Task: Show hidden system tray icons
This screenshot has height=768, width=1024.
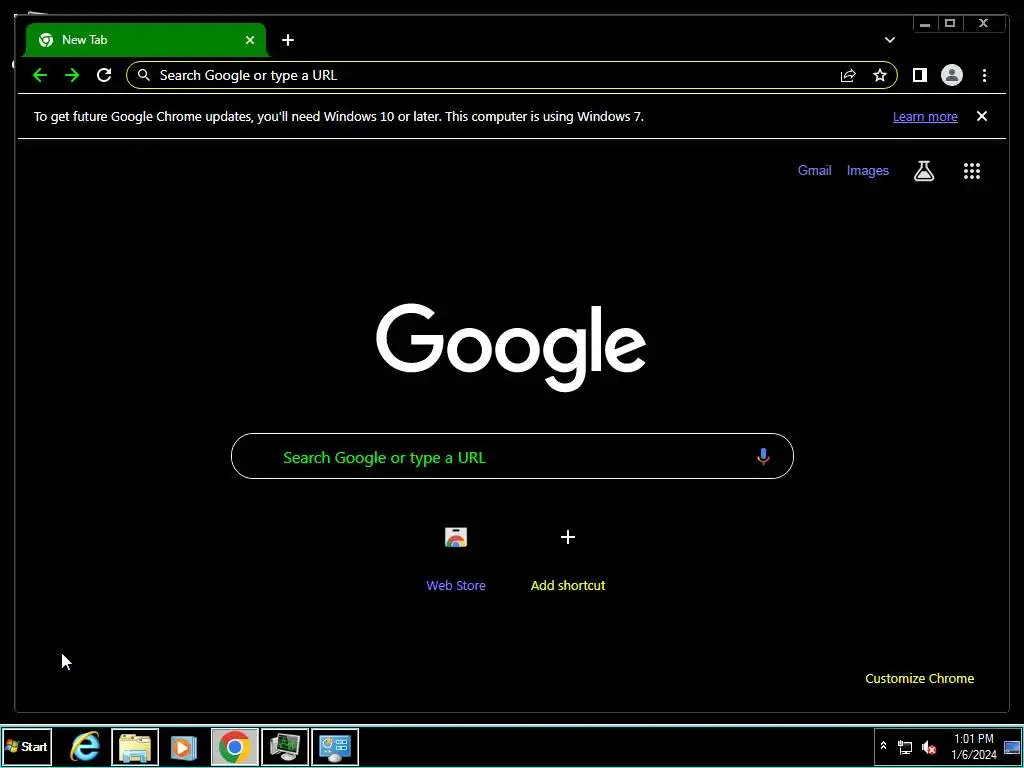Action: tap(883, 746)
